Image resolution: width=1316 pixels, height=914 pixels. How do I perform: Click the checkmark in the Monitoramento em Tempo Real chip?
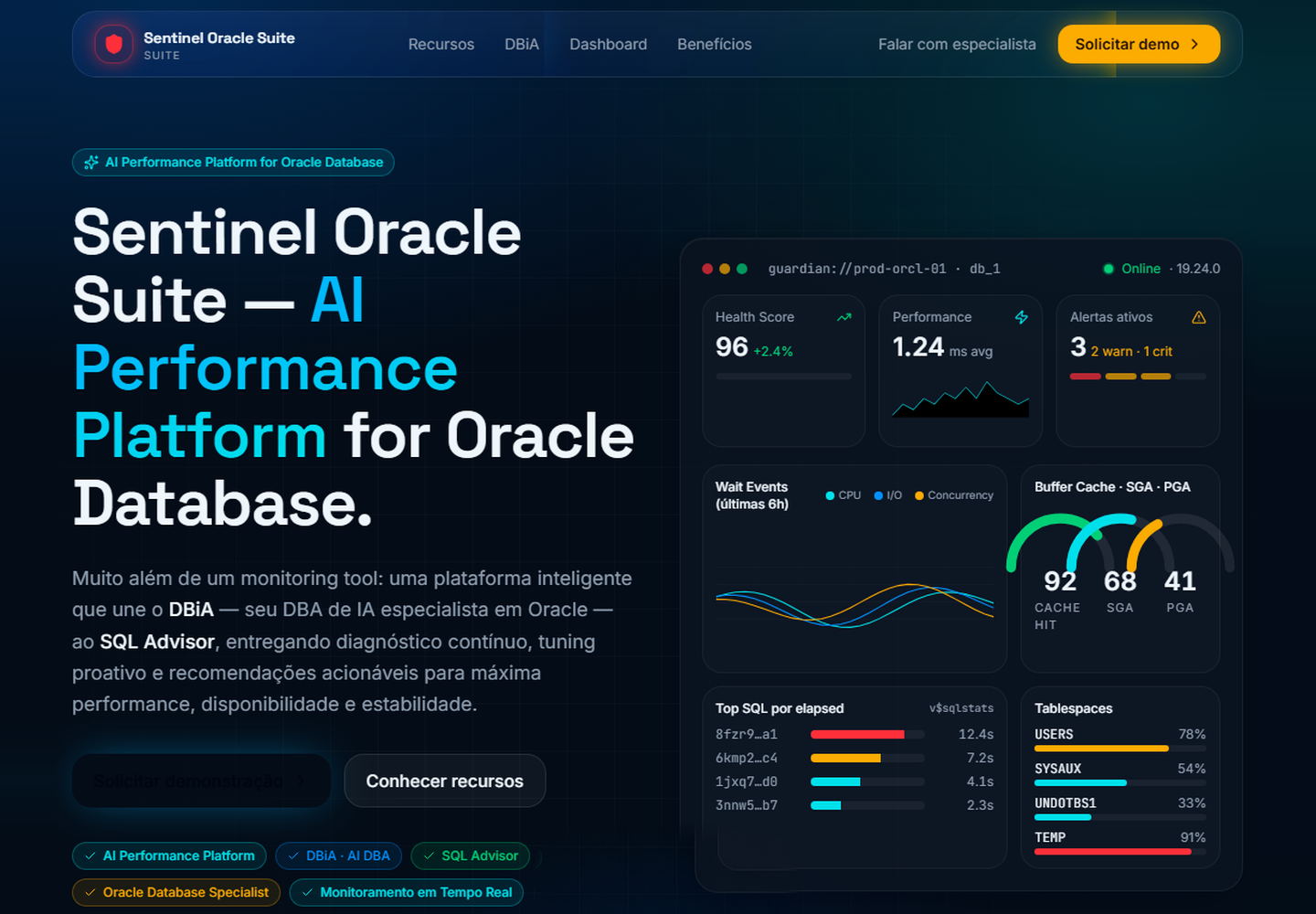coord(308,893)
